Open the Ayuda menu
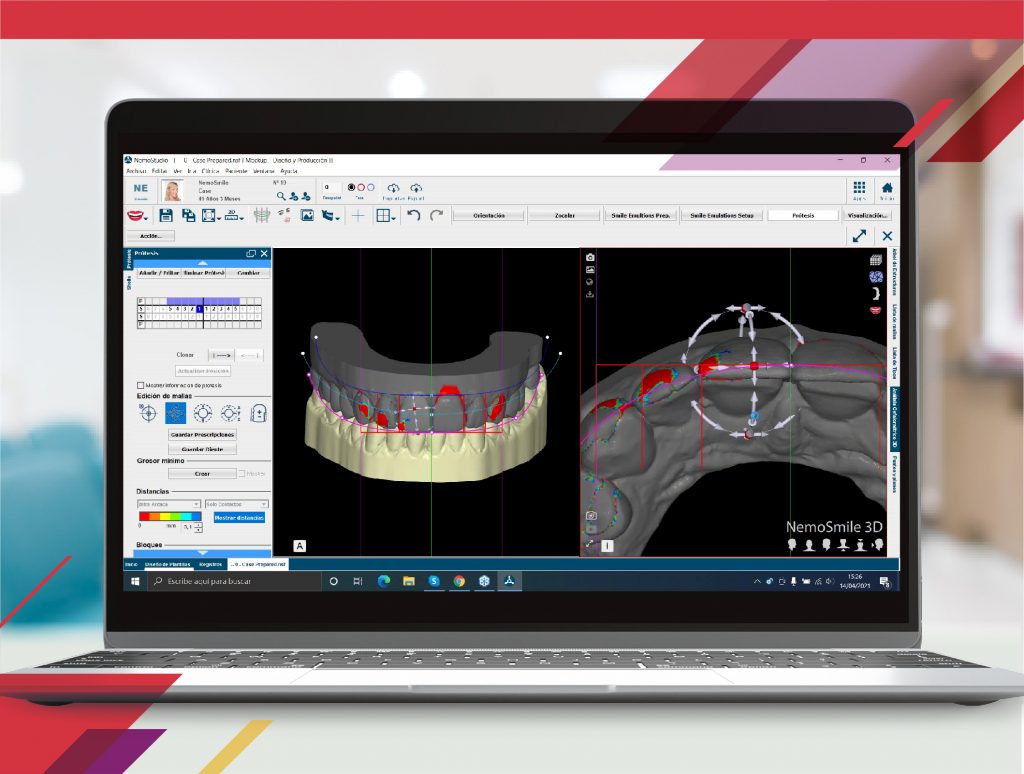Screen dimensions: 1024x774 click(289, 171)
